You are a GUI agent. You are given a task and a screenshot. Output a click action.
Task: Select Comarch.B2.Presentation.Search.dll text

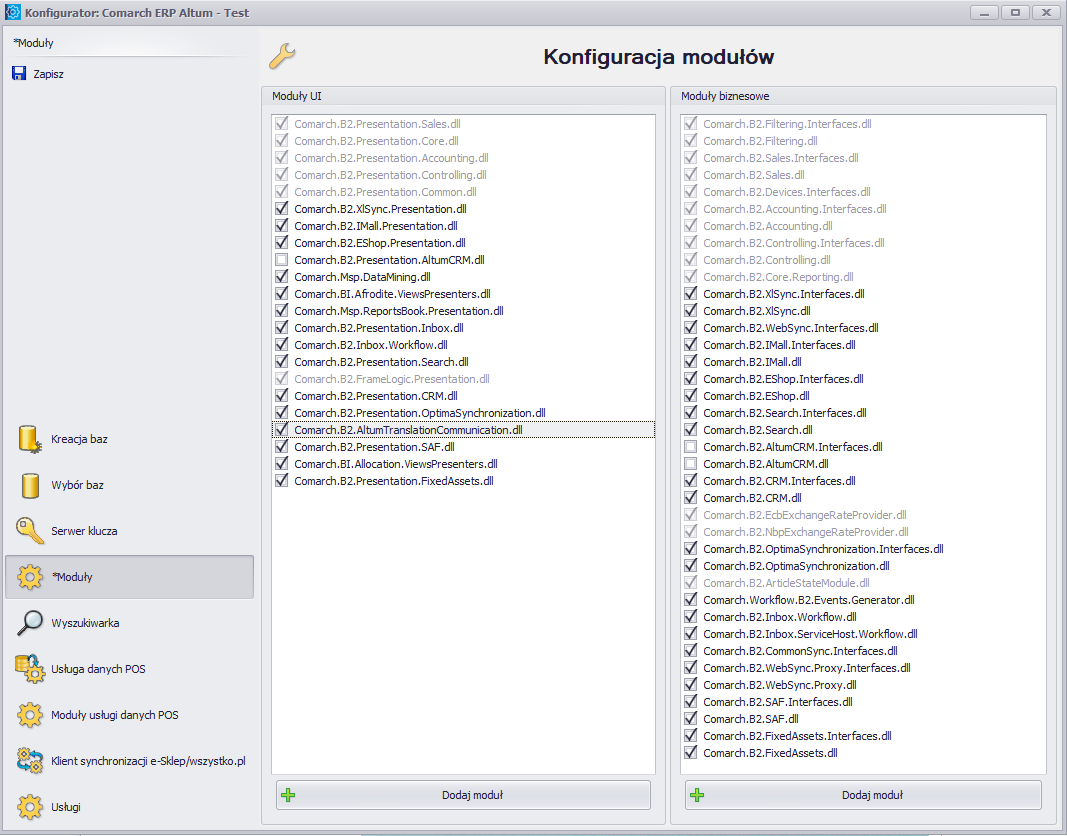[x=382, y=361]
